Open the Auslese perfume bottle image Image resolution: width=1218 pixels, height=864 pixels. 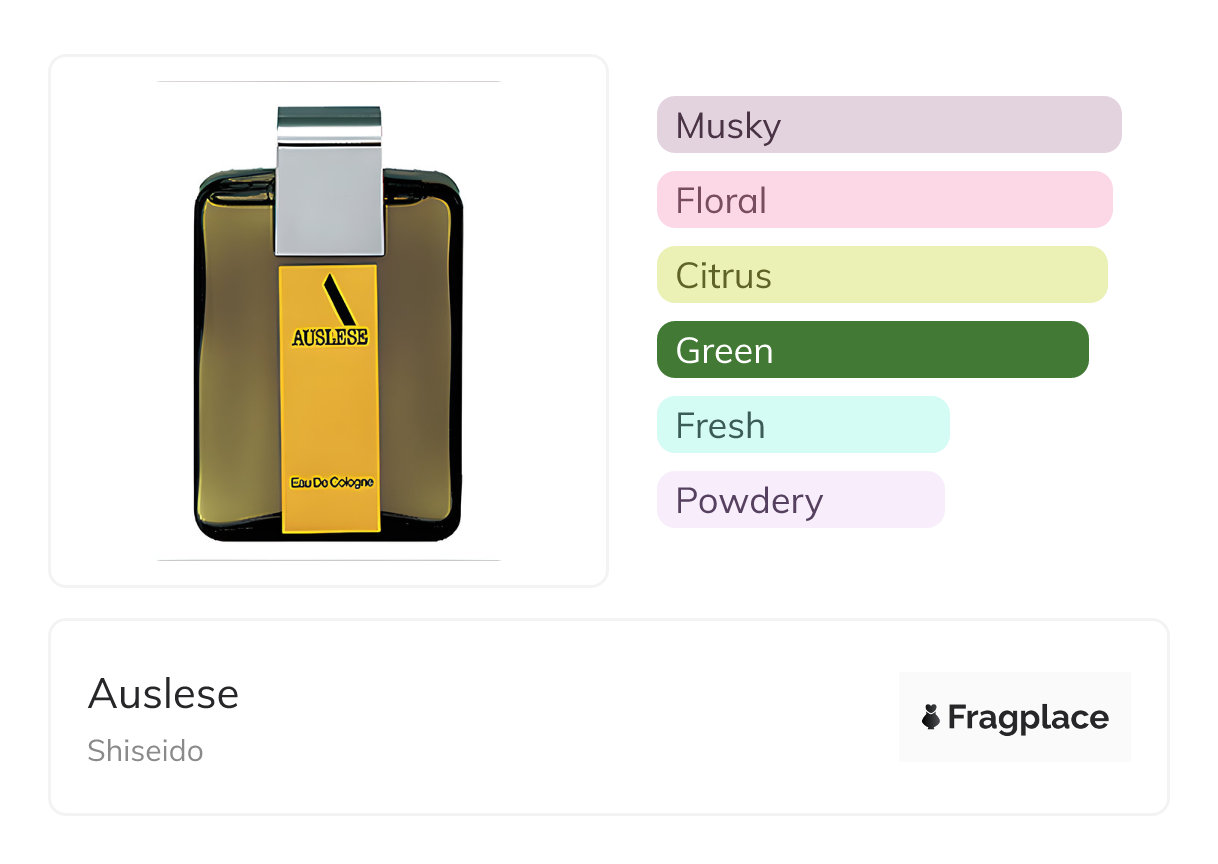click(329, 320)
